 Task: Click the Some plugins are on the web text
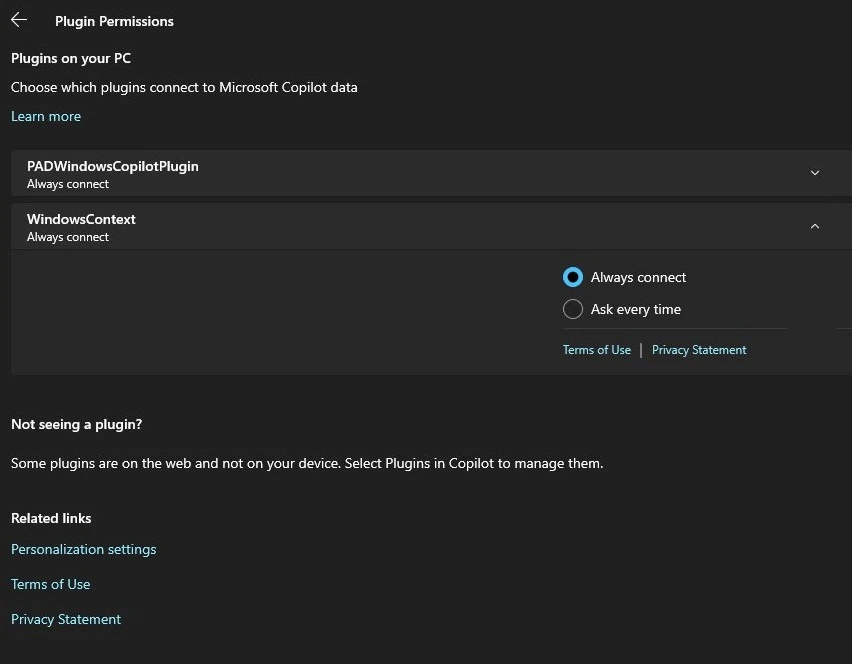[x=307, y=463]
